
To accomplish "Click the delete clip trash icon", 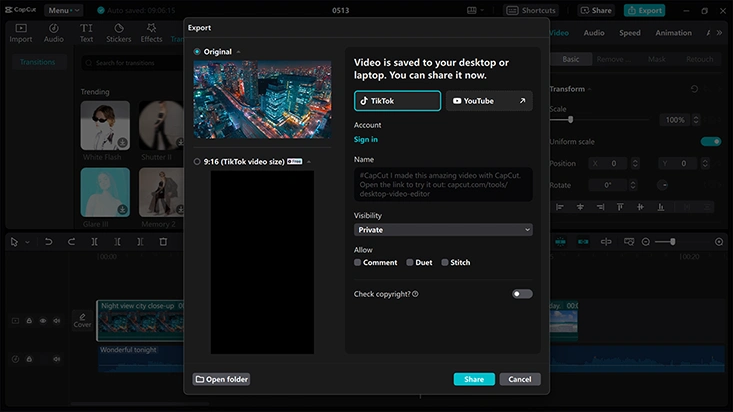I will coord(163,242).
